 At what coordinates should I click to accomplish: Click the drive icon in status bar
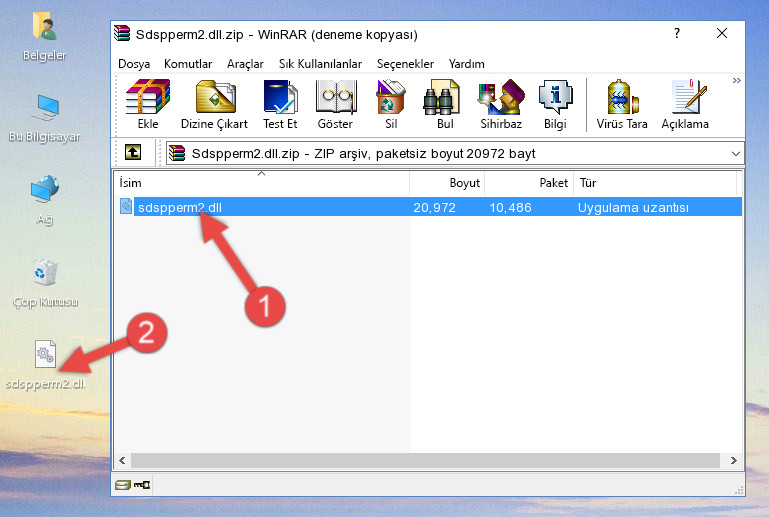123,485
